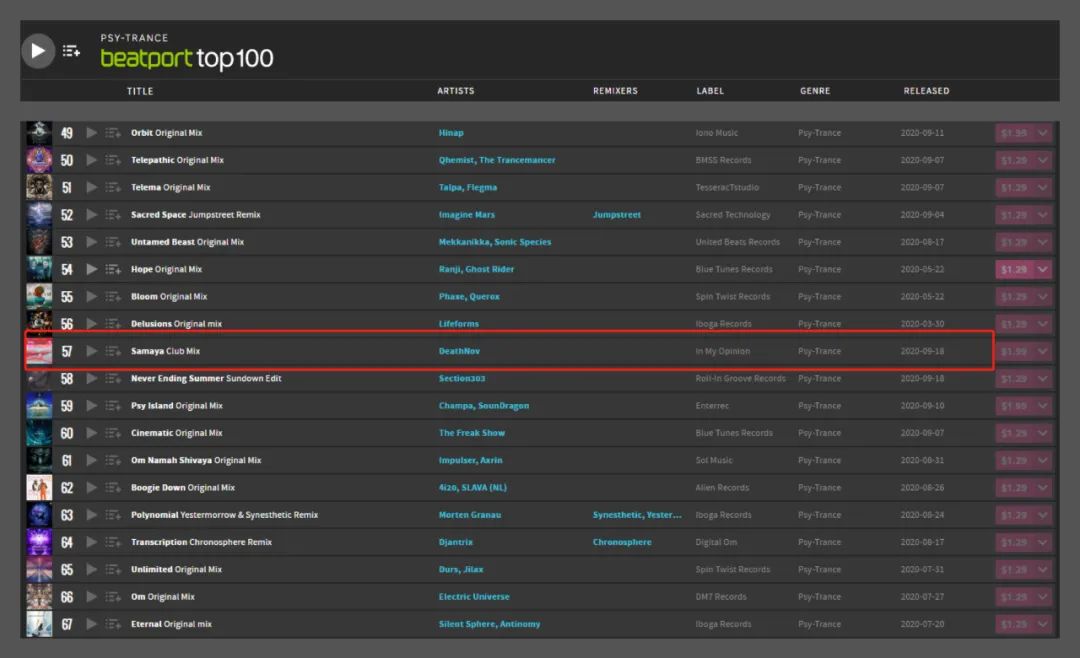The height and width of the screenshot is (658, 1080).
Task: Queue the Hope Original Mix track
Action: pos(113,269)
